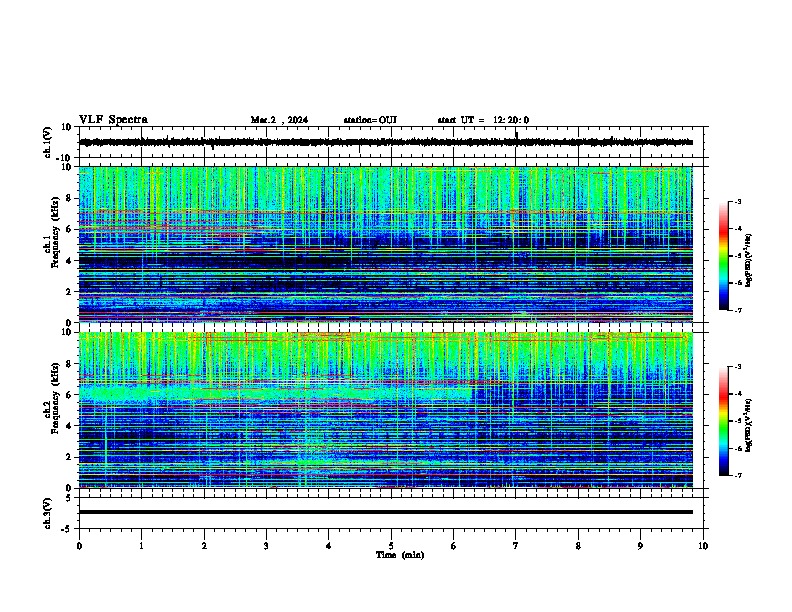Click the "10" tick label on the time axis
Screen dimensions: 792x612
(x=703, y=546)
